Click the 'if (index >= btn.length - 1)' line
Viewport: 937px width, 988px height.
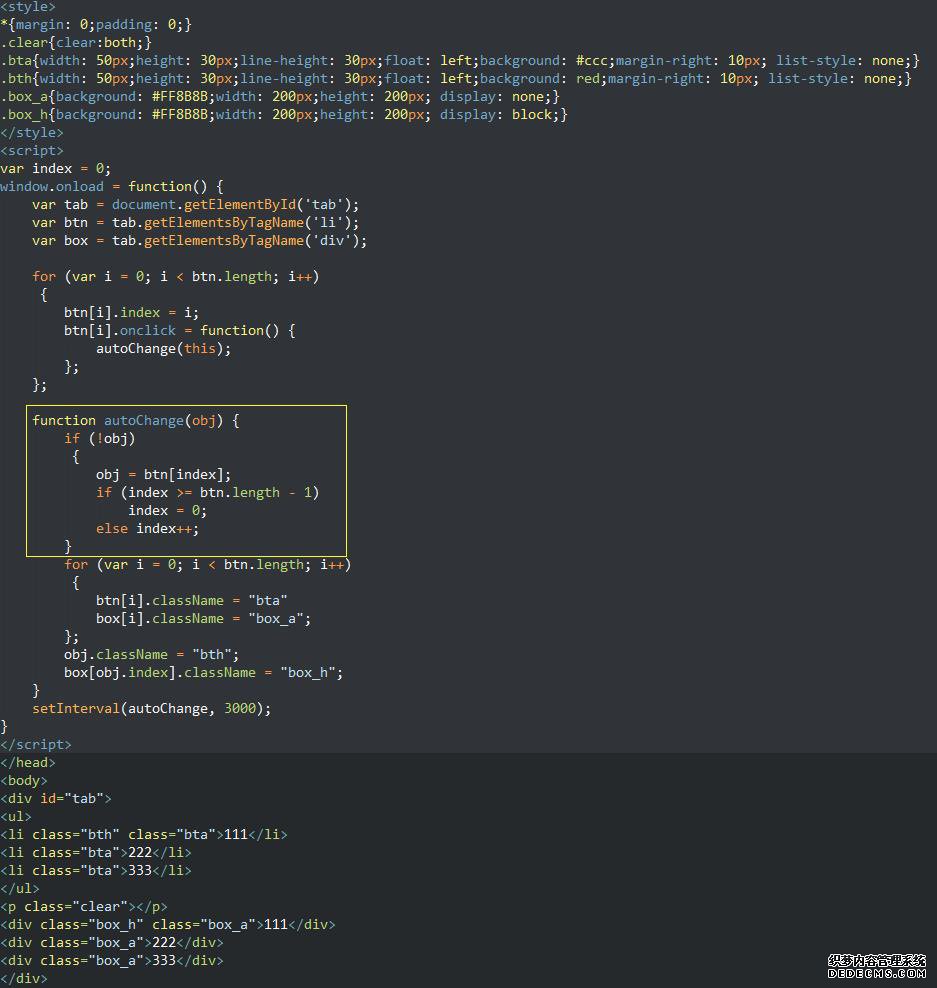coord(207,493)
